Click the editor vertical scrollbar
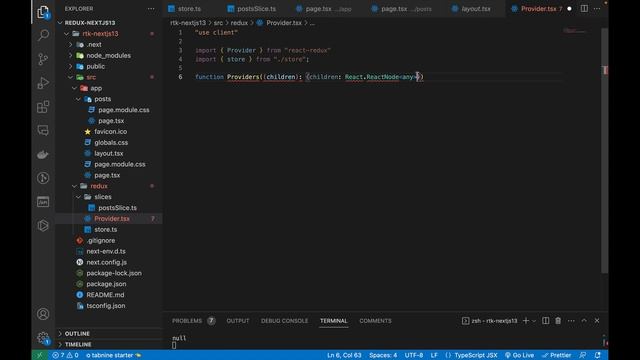Viewport: 640px width, 360px height. [604, 151]
